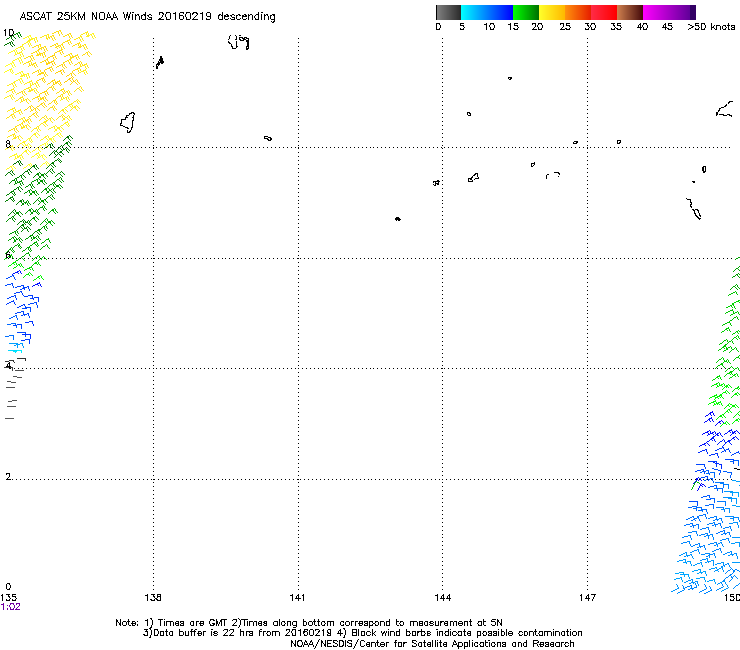Click longitude label '147' on bottom axis
Image resolution: width=740 pixels, height=650 pixels.
click(588, 598)
